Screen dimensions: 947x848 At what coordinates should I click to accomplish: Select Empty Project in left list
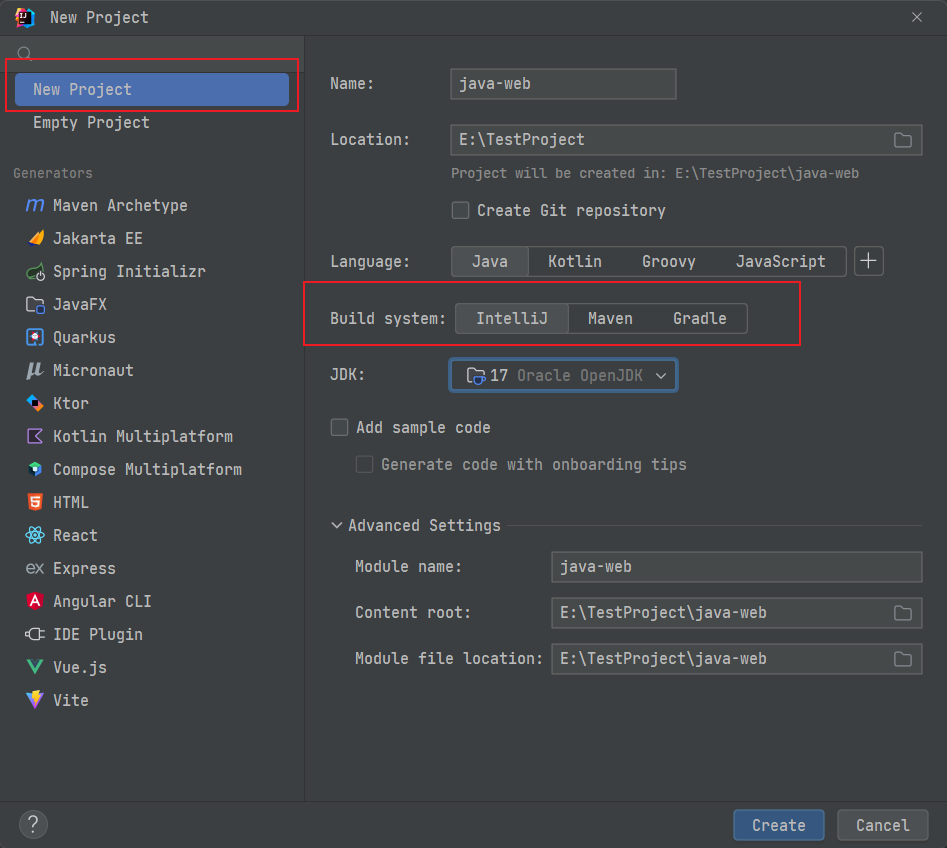click(152, 123)
